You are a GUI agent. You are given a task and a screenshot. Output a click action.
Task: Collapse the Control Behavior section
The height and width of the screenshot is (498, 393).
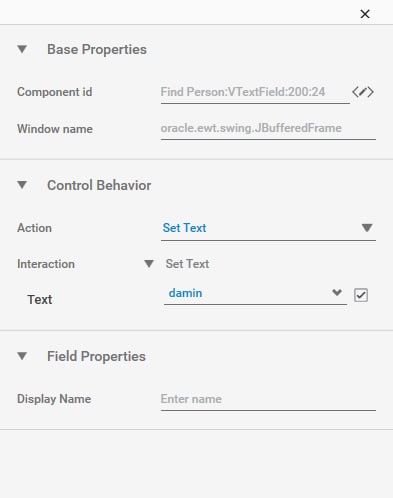[x=22, y=185]
